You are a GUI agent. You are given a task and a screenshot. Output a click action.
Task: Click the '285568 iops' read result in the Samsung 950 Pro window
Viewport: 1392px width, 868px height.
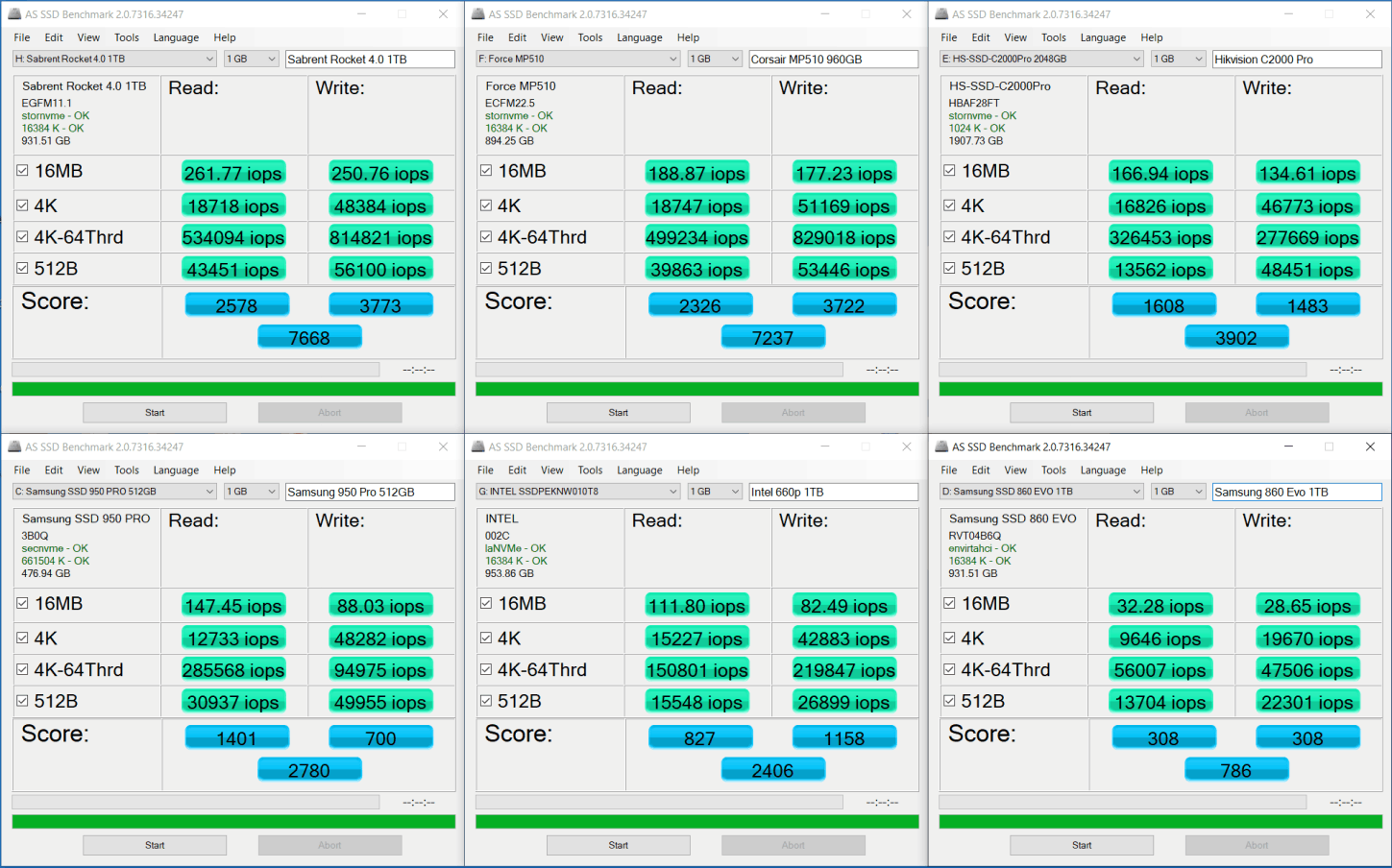coord(233,670)
